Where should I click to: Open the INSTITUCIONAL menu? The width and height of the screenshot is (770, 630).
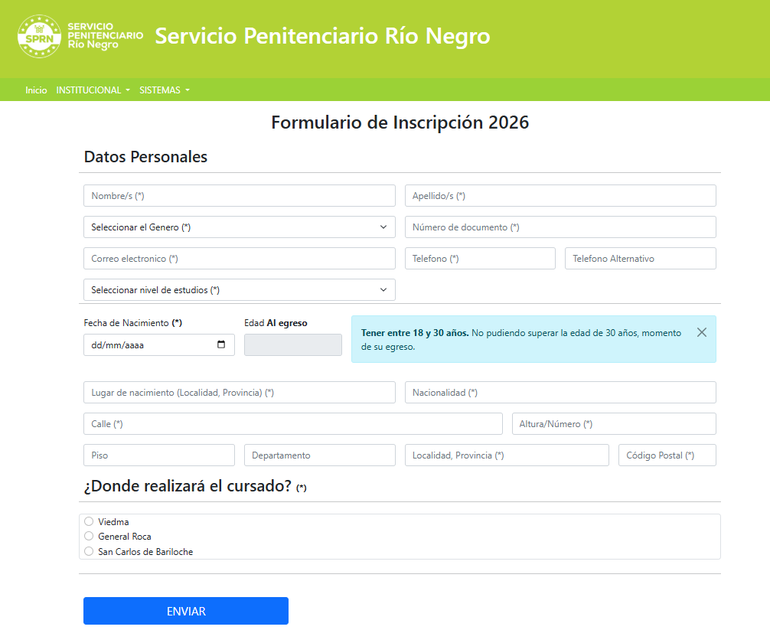click(x=93, y=90)
